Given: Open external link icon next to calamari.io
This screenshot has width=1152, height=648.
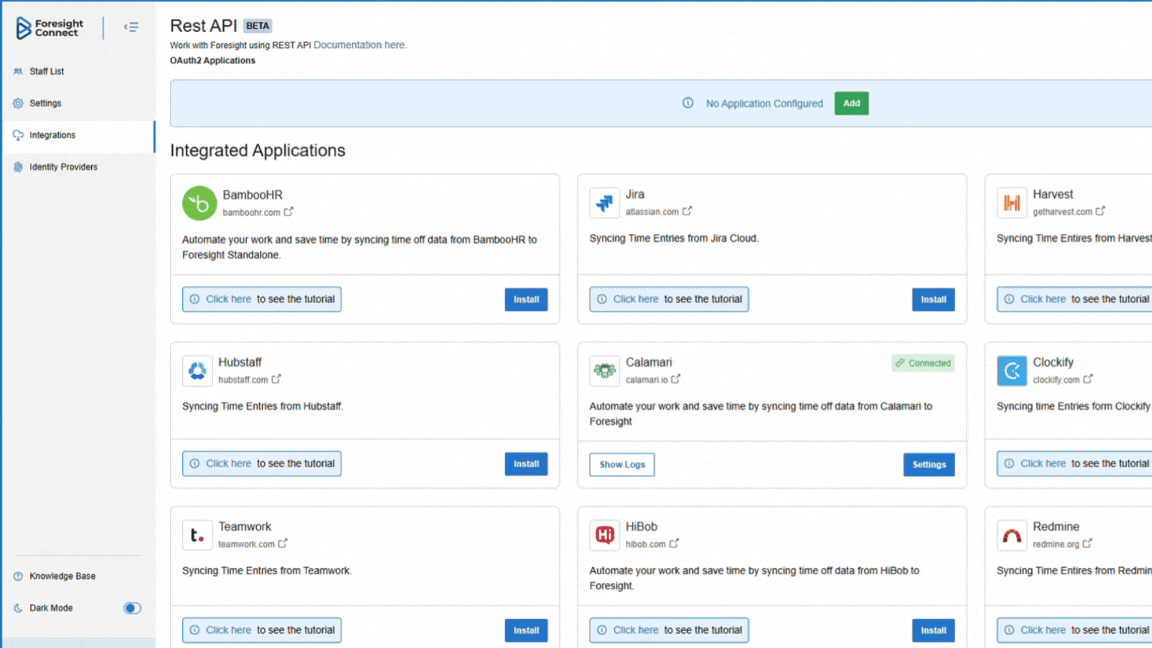Looking at the screenshot, I should click(676, 379).
